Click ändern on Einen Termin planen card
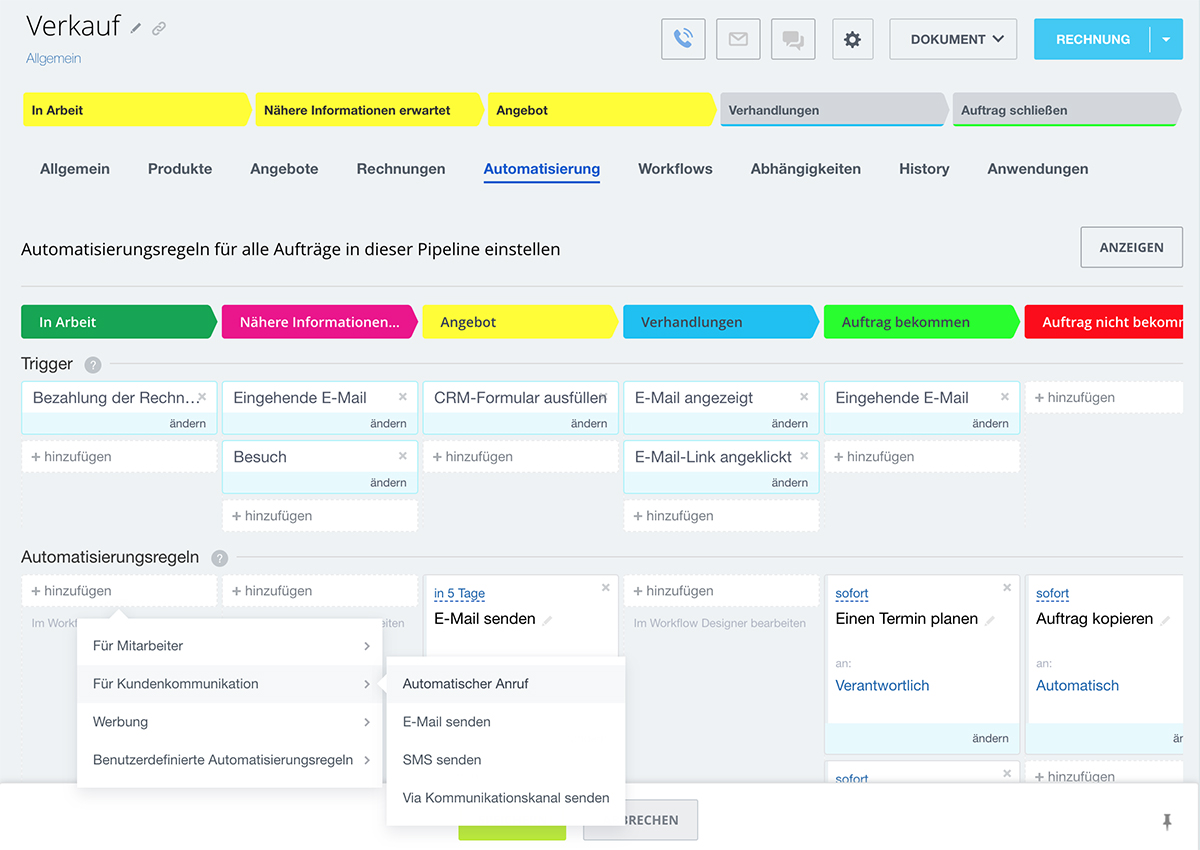 (990, 739)
